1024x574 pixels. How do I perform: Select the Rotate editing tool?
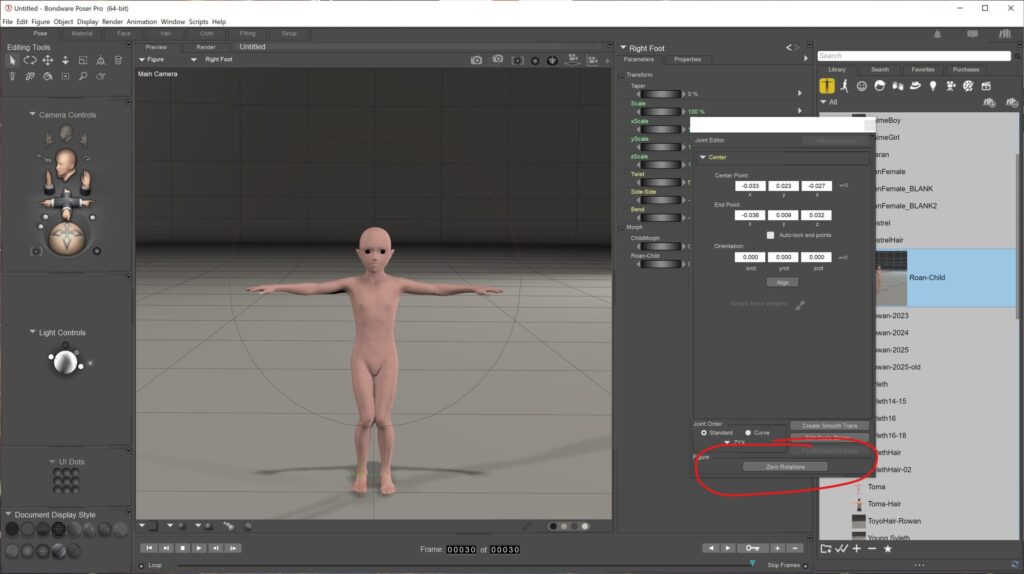pyautogui.click(x=30, y=60)
